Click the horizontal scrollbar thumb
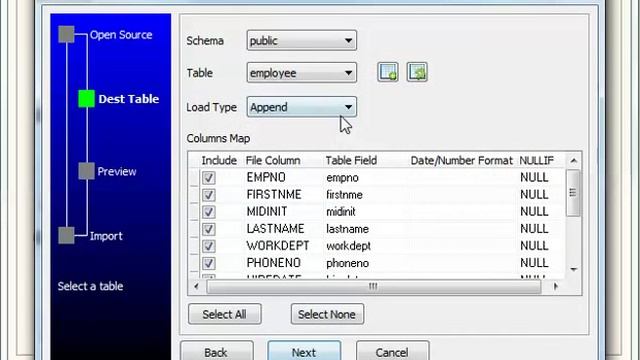The width and height of the screenshot is (640, 360). (374, 287)
